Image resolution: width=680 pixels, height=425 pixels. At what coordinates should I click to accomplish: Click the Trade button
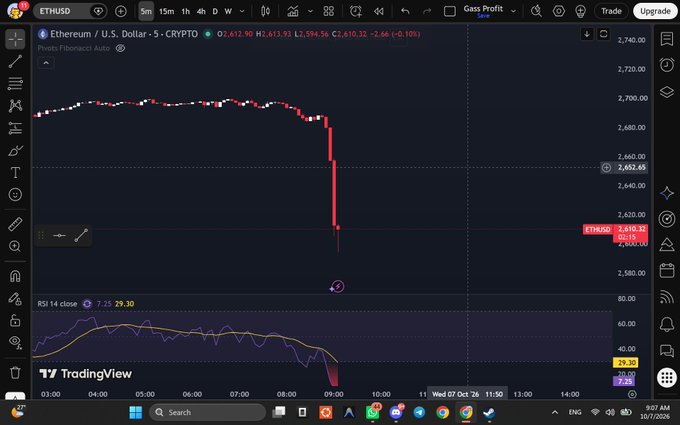(611, 11)
